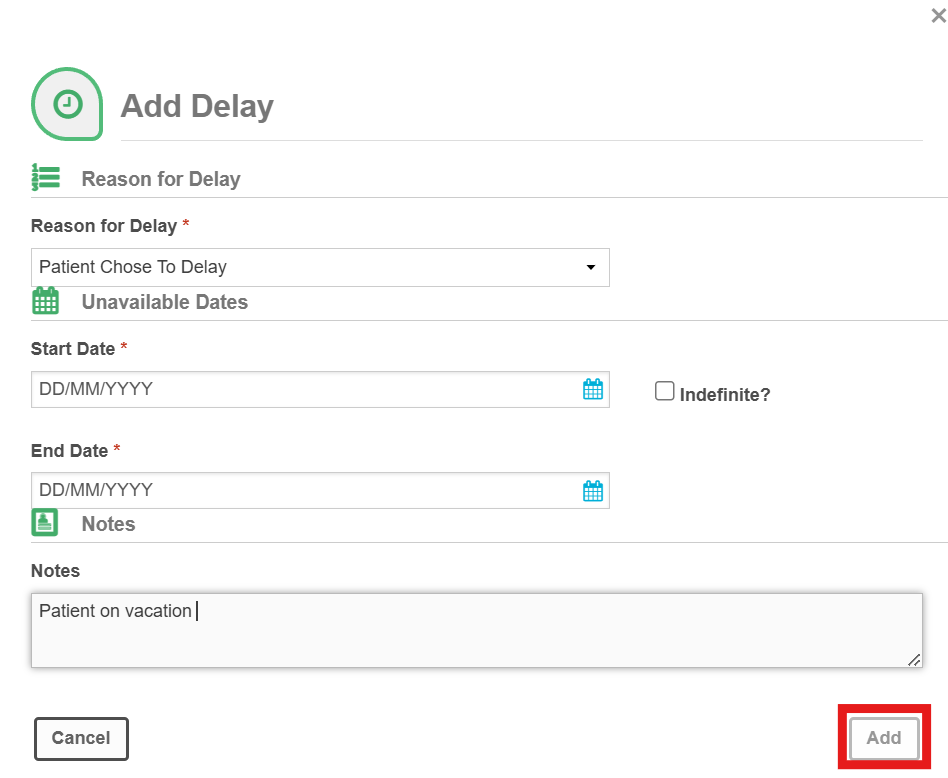The image size is (948, 778).
Task: Click the Unavailable Dates green calendar icon
Action: pyautogui.click(x=45, y=301)
